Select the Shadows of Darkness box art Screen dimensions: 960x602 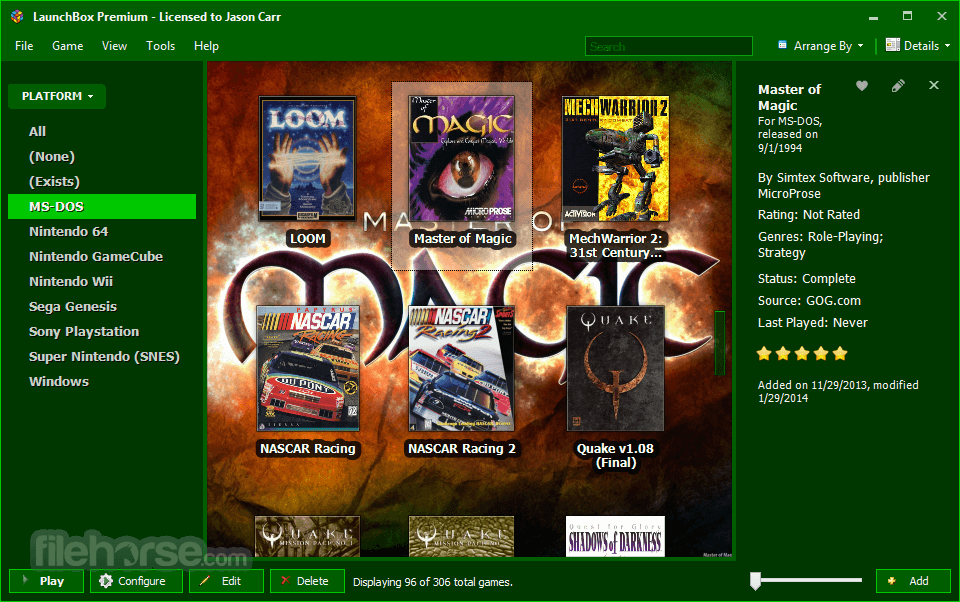click(615, 536)
